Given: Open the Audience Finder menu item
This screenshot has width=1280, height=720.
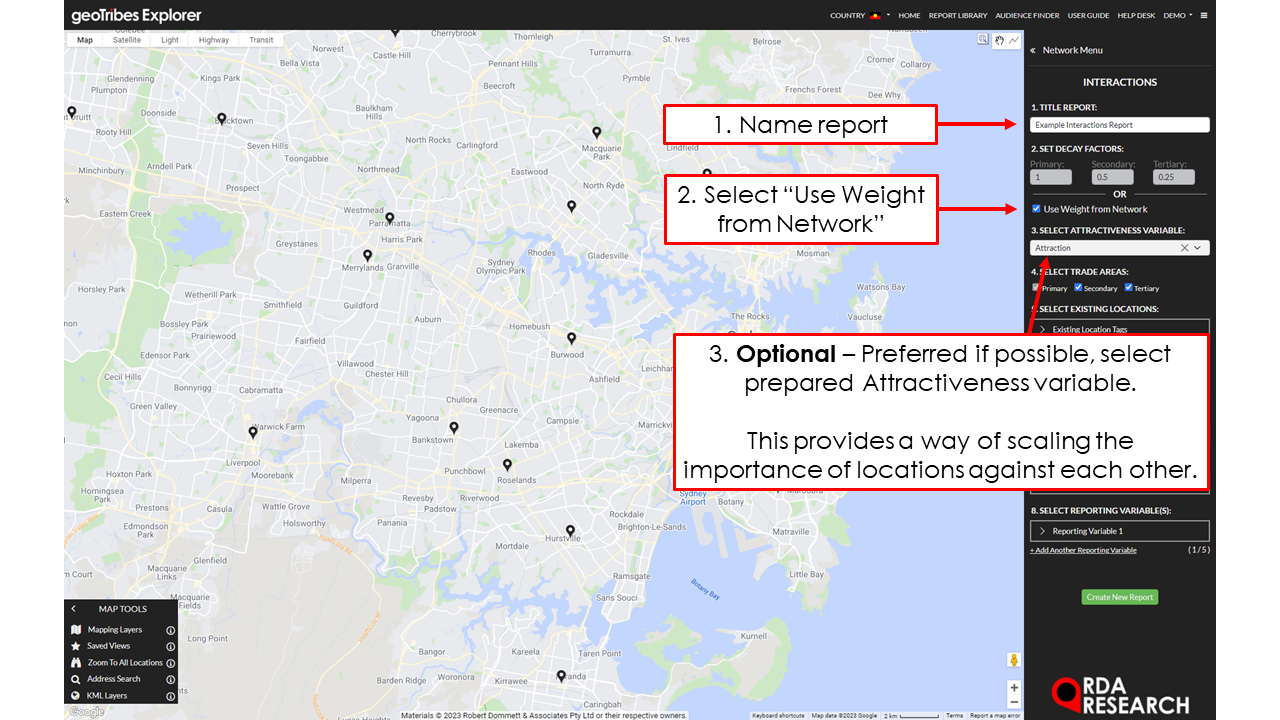Looking at the screenshot, I should 1027,15.
